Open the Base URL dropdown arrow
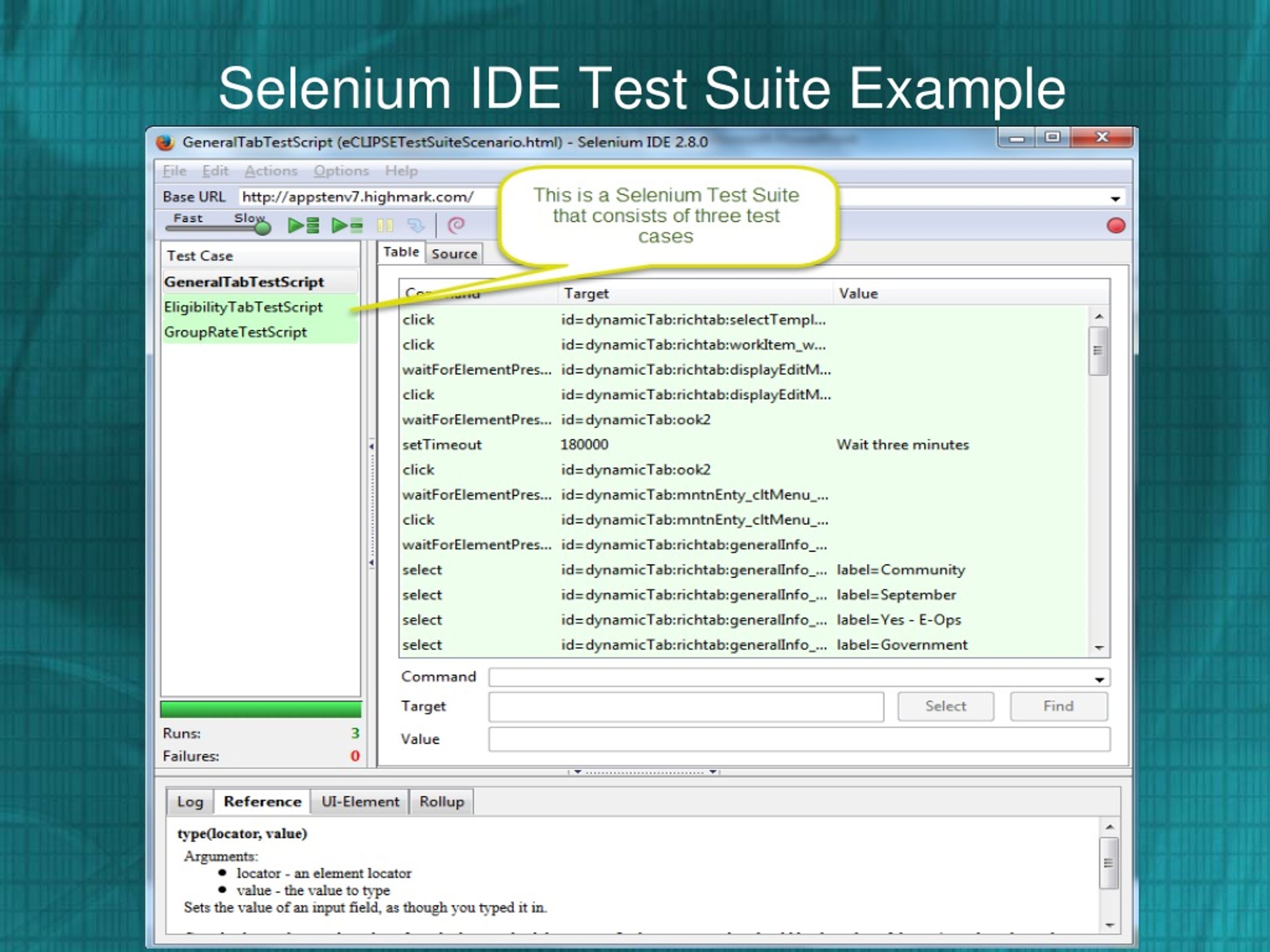 pos(1115,198)
